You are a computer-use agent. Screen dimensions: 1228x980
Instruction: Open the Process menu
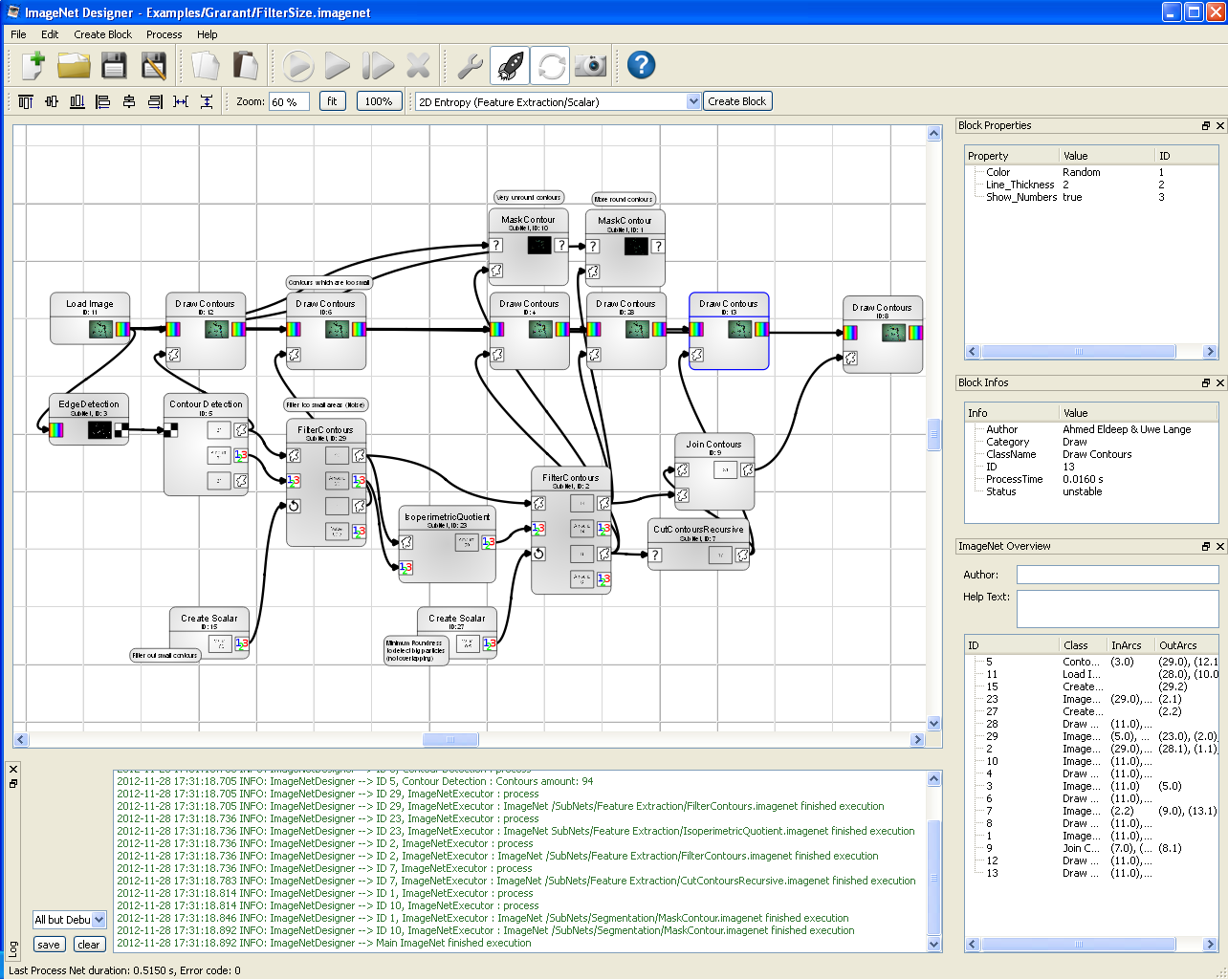tap(164, 34)
